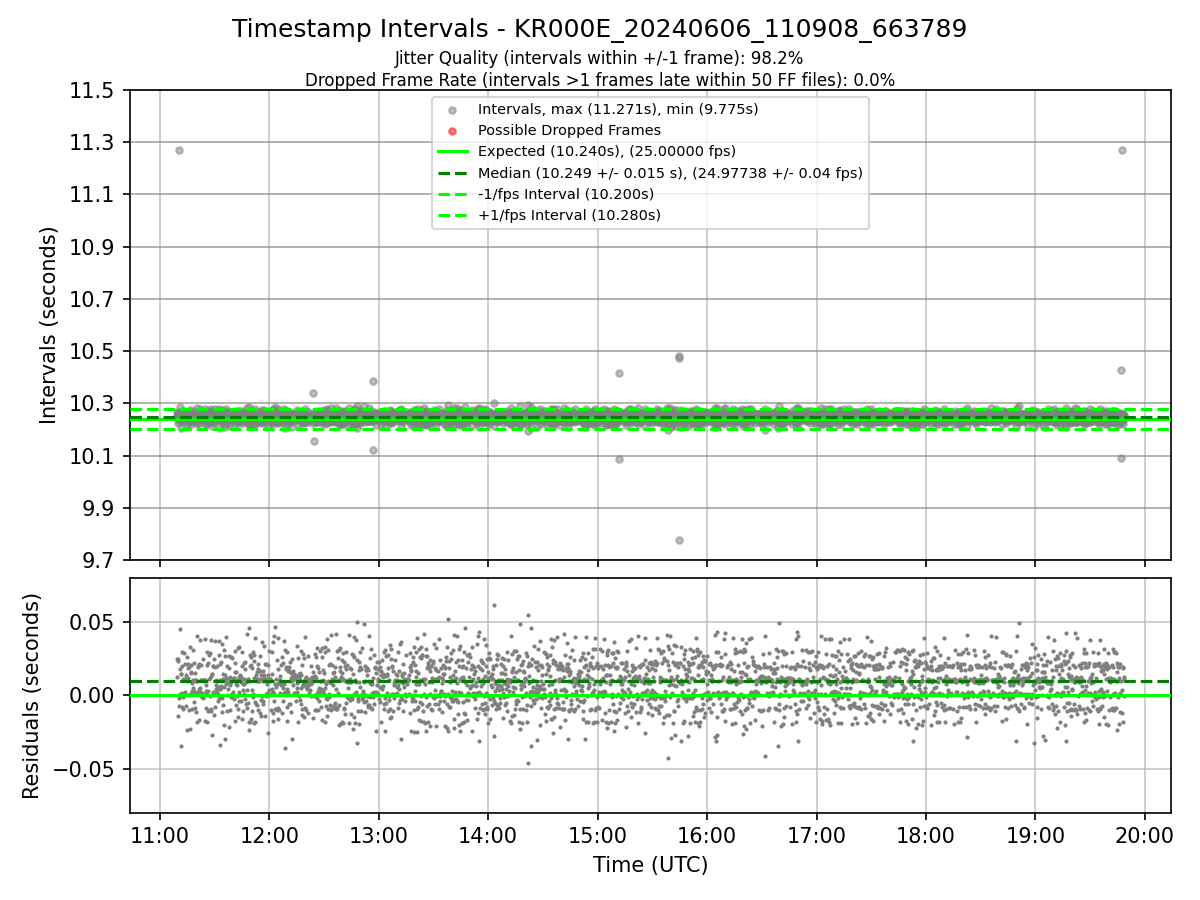Click the 'Intervals (seconds)' y-axis label
Image resolution: width=1200 pixels, height=900 pixels.
point(49,325)
